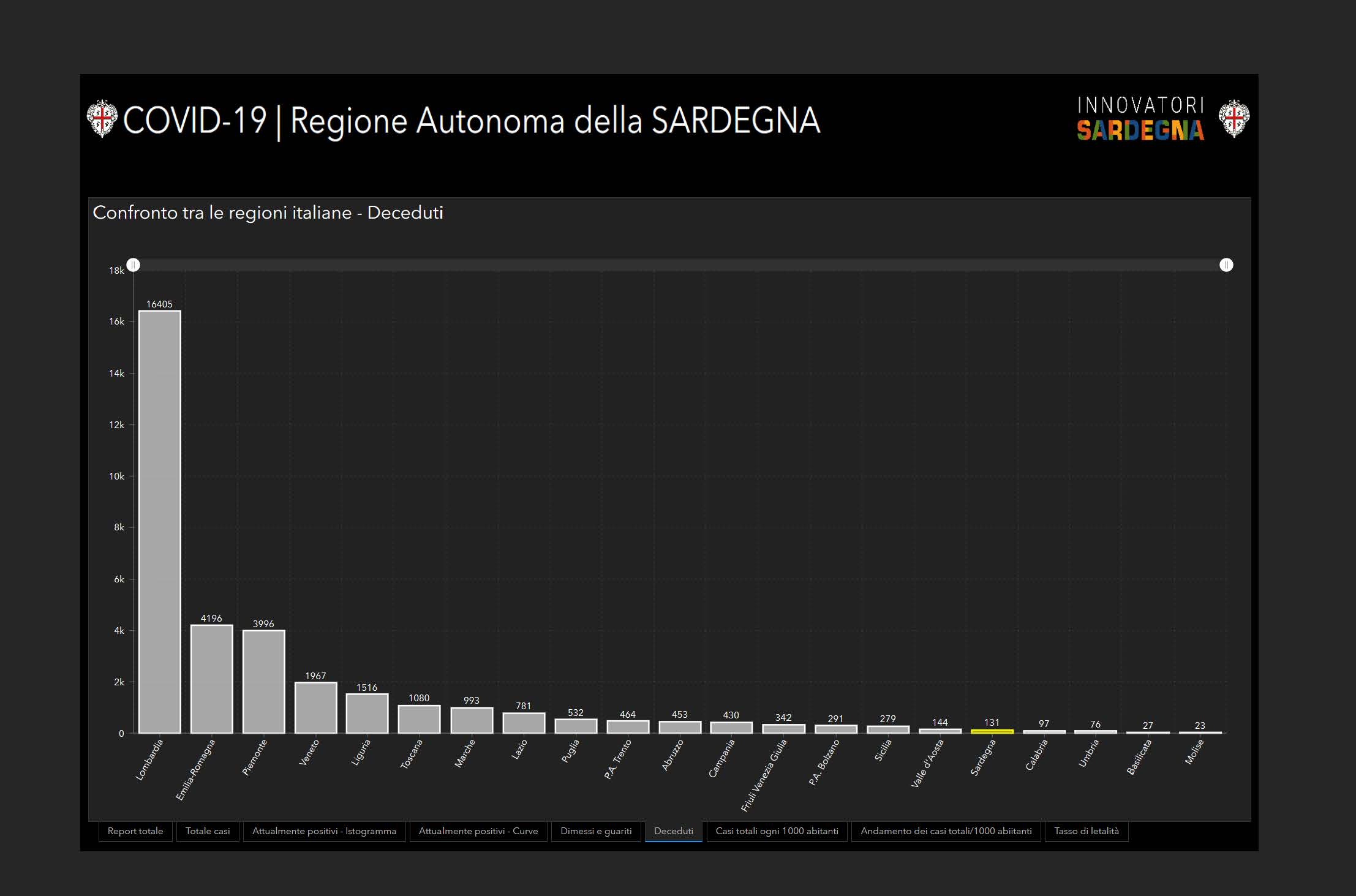Switch to the Totale casi tab
1356x896 pixels.
(x=208, y=831)
